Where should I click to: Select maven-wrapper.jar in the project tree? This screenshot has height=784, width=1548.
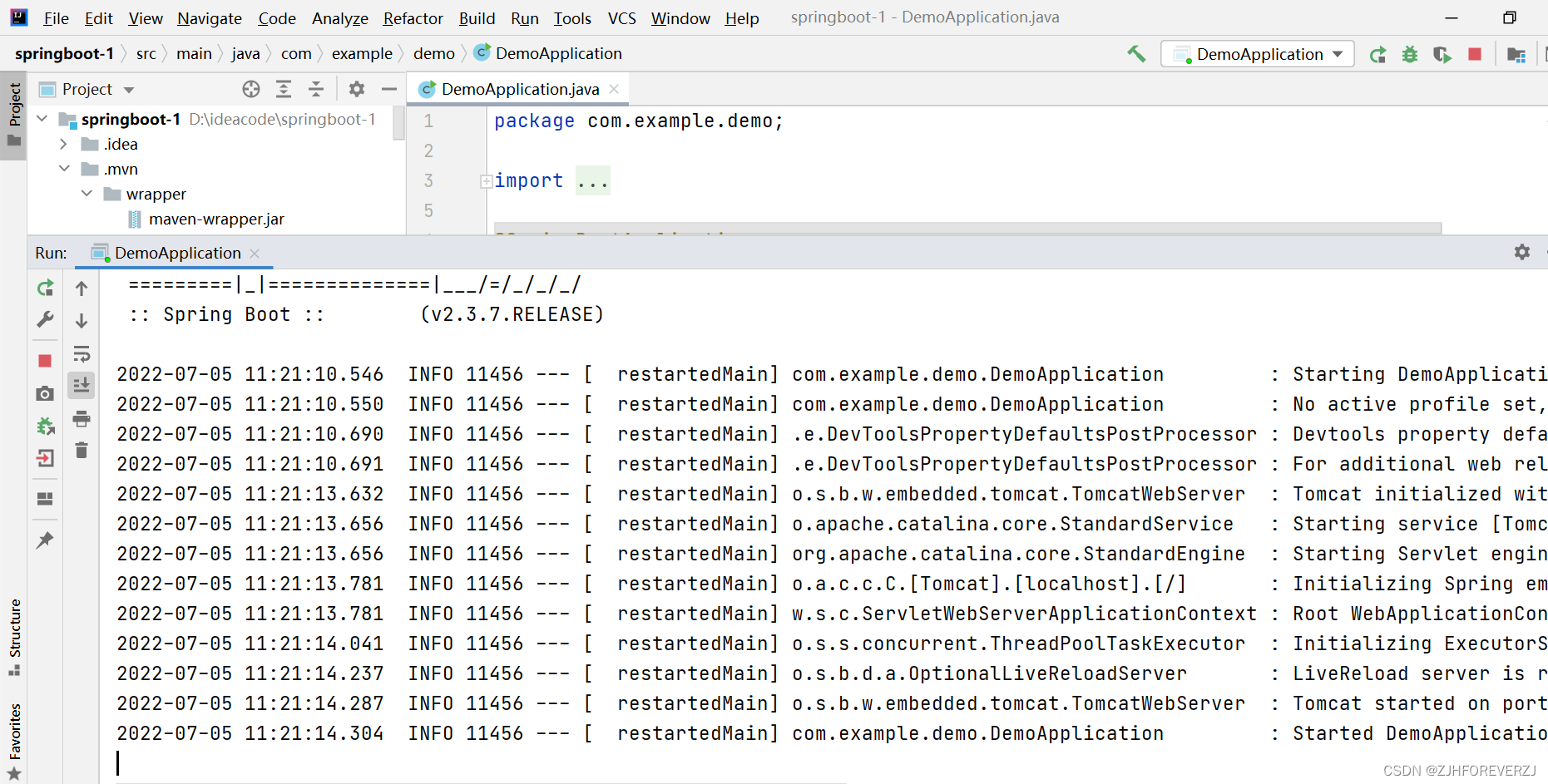(x=216, y=219)
